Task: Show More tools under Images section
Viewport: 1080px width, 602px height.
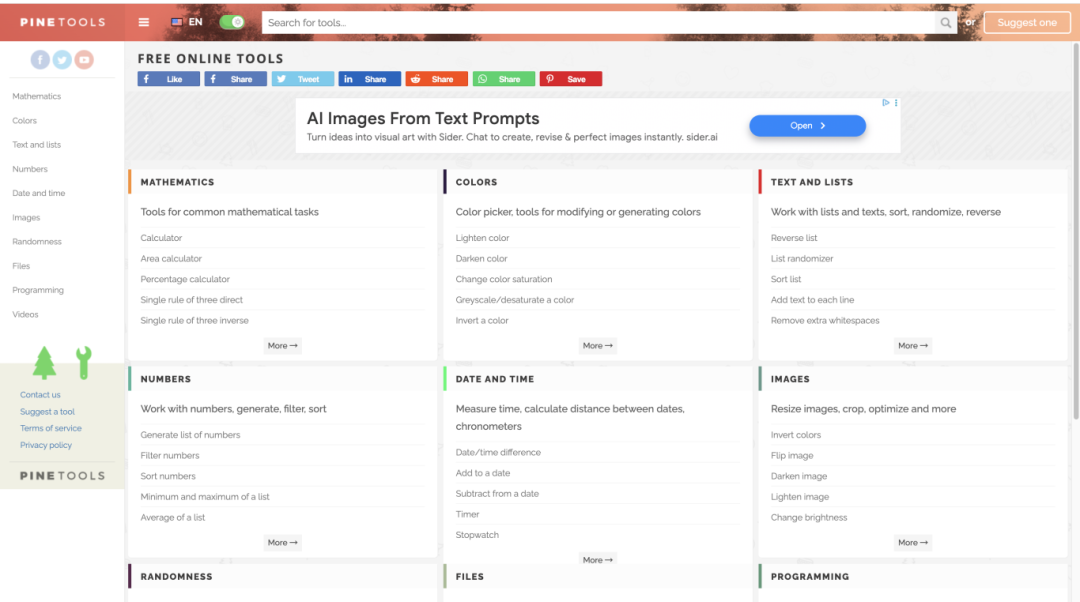Action: [912, 543]
